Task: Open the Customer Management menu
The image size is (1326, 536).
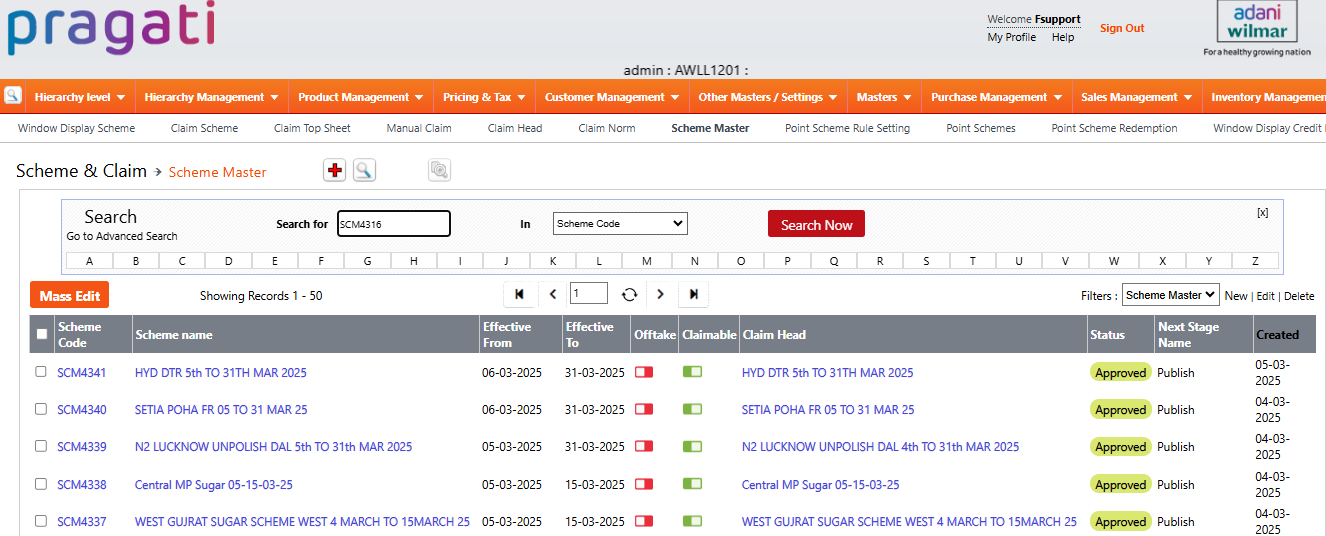Action: (612, 97)
